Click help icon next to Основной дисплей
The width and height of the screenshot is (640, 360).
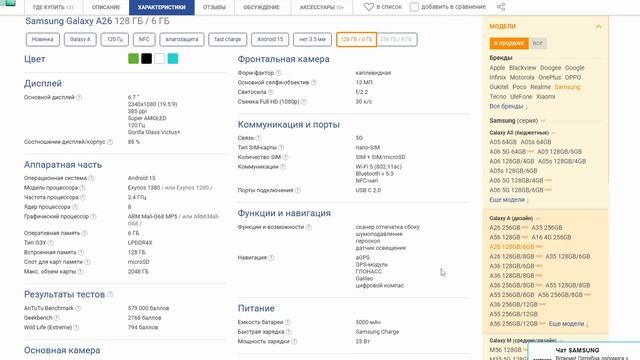click(x=79, y=97)
